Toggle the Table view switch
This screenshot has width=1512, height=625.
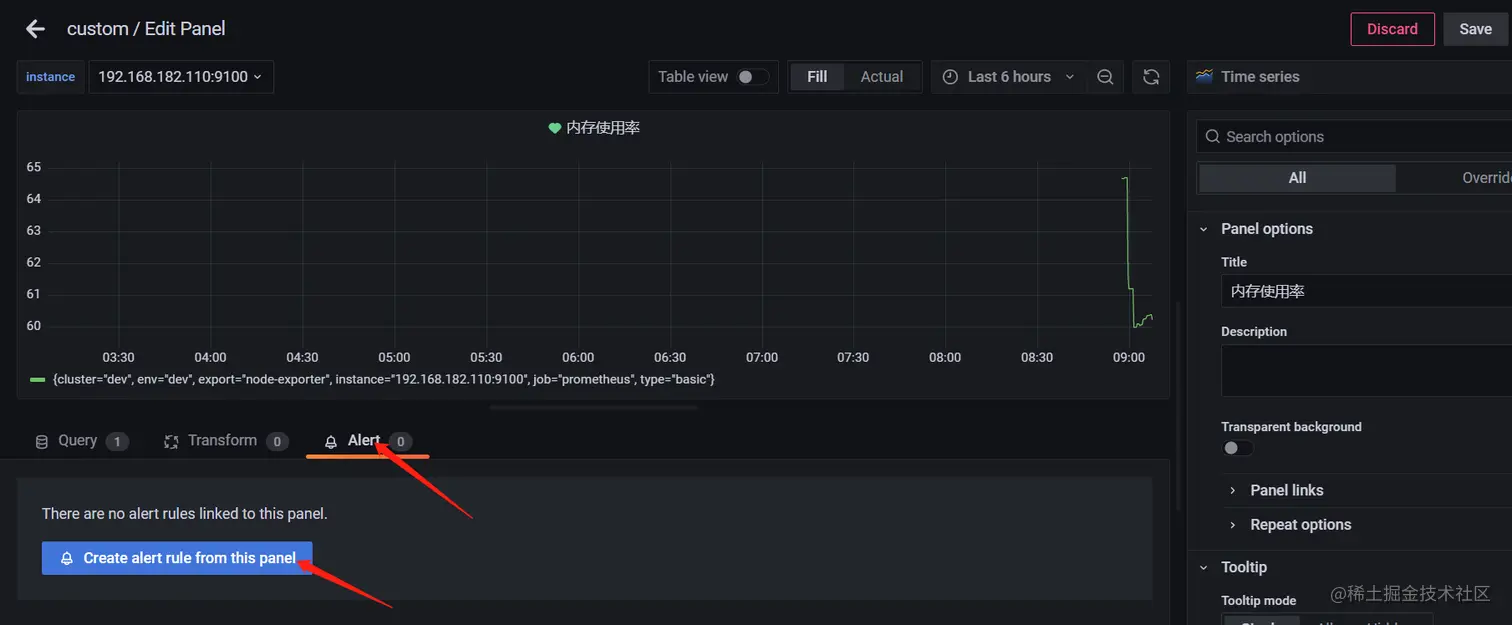tap(754, 77)
